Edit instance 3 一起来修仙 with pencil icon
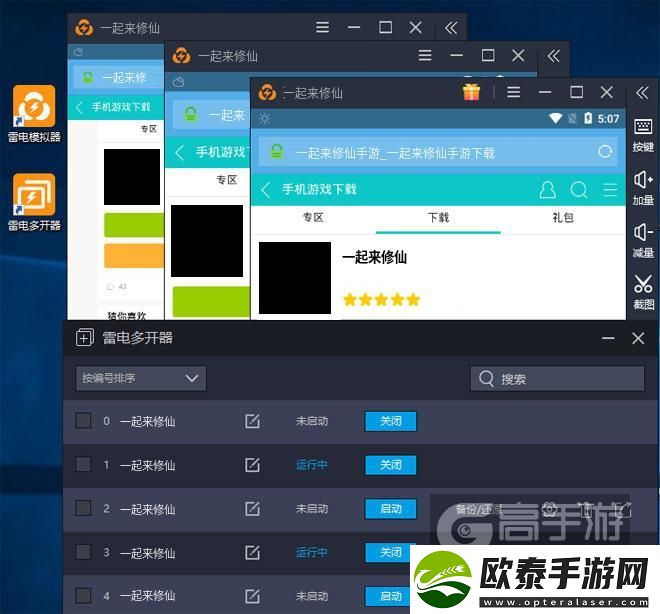The height and width of the screenshot is (614, 660). tap(252, 553)
